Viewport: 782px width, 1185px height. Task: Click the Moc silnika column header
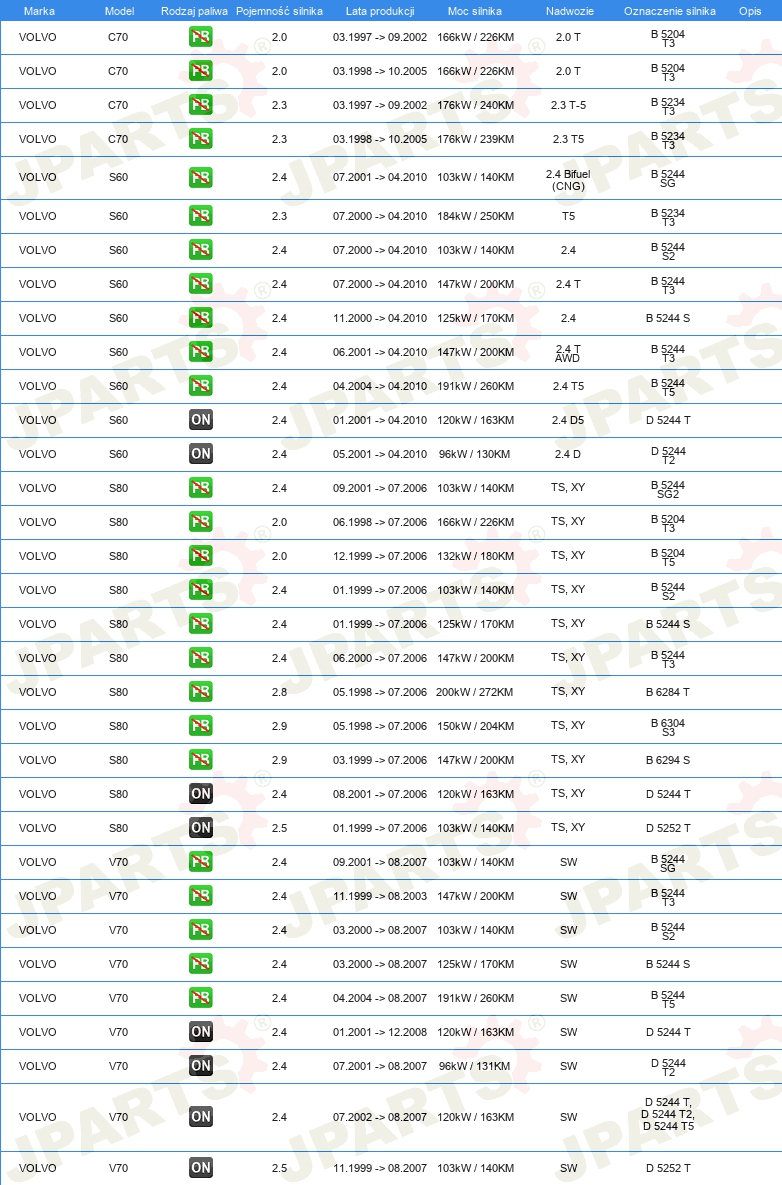[474, 11]
